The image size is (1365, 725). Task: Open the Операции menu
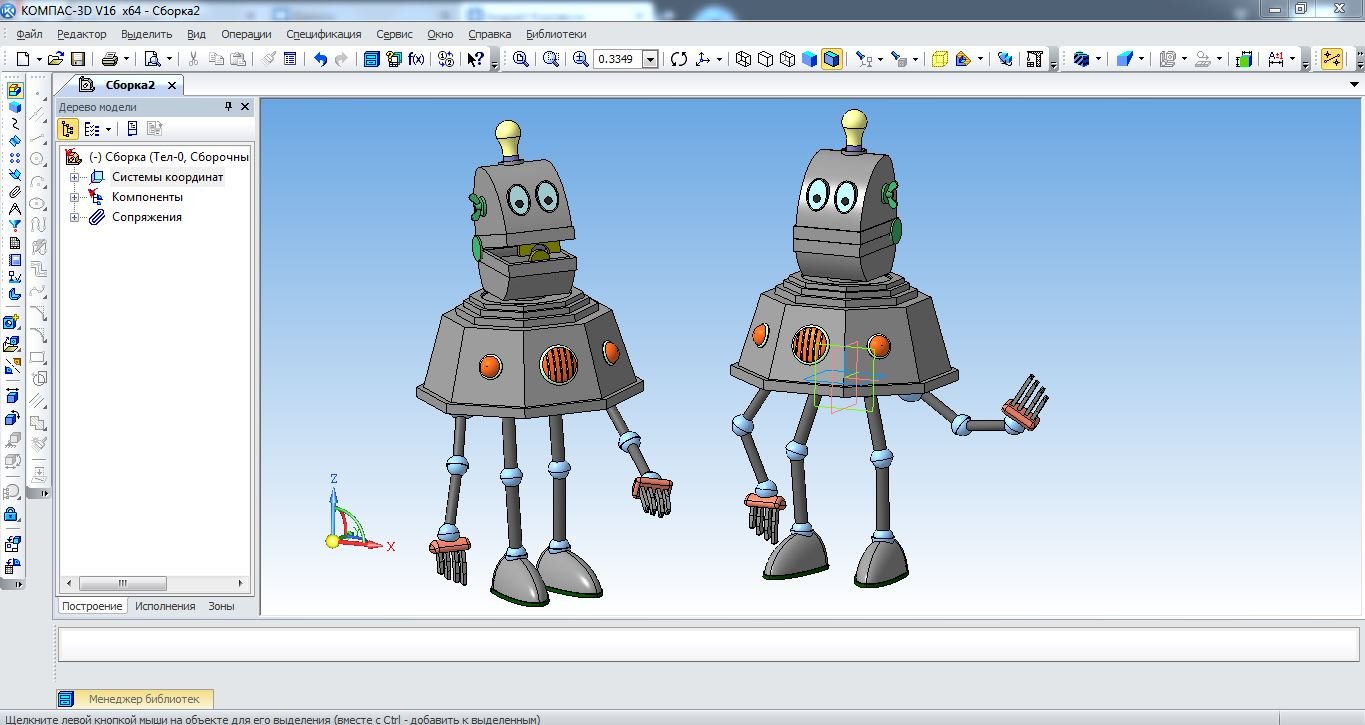[x=246, y=34]
